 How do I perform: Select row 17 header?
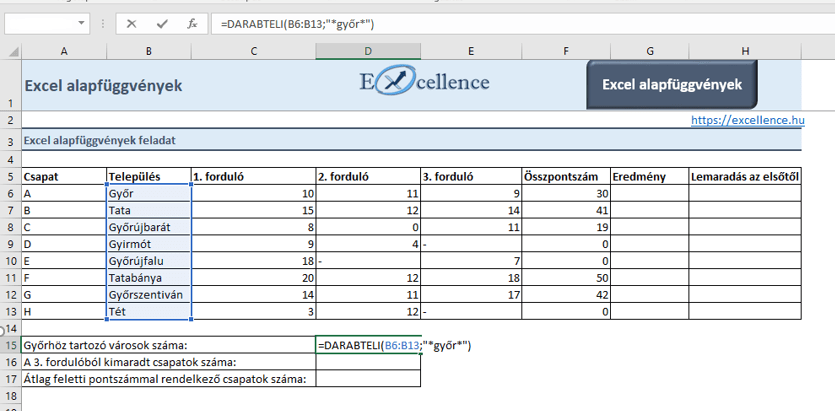(11, 379)
